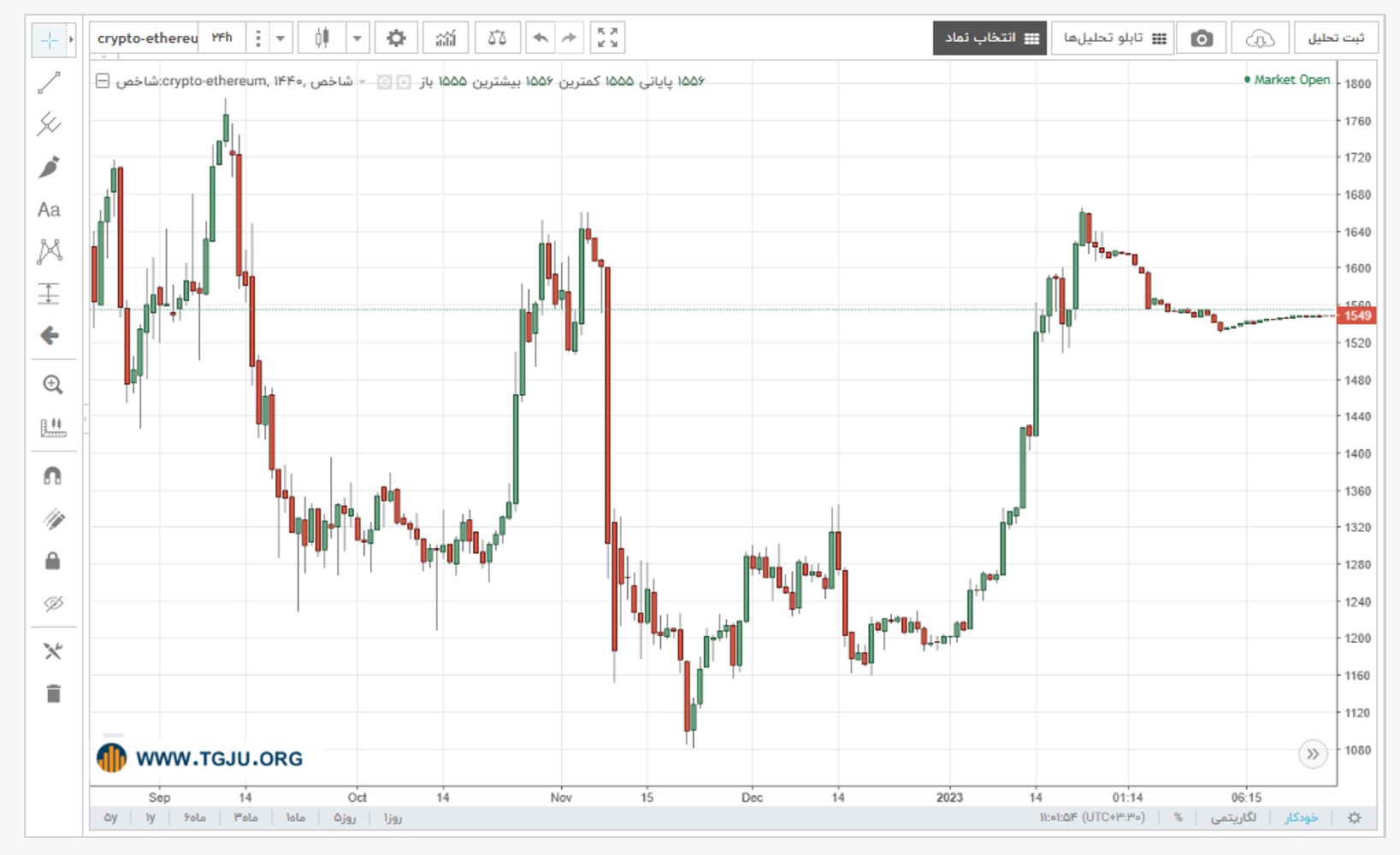1400x855 pixels.
Task: Select the 1y time range
Action: 151,817
